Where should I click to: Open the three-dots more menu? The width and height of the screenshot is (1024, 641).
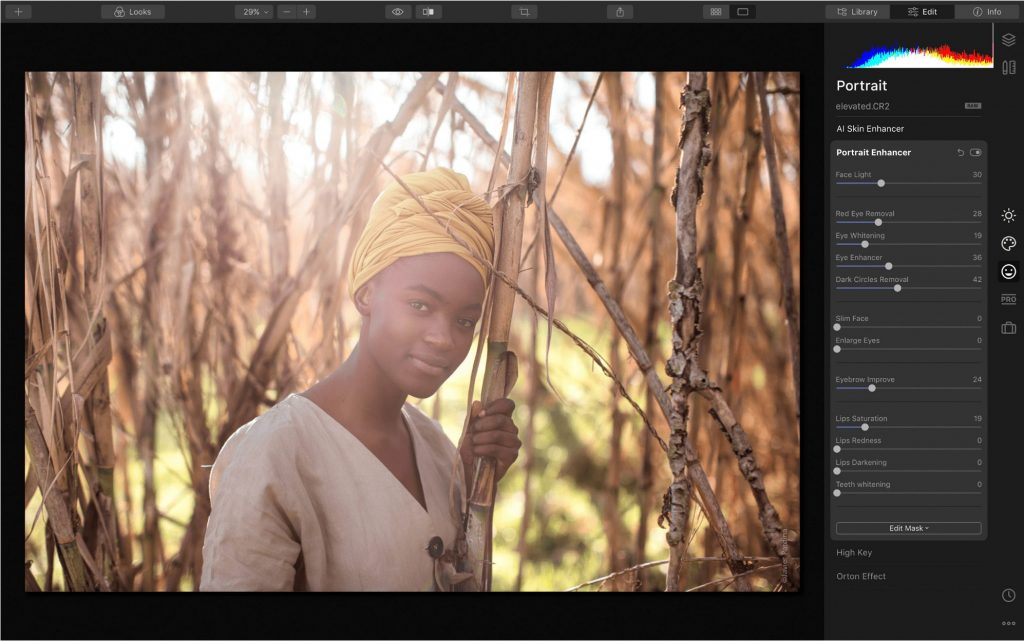point(1008,623)
